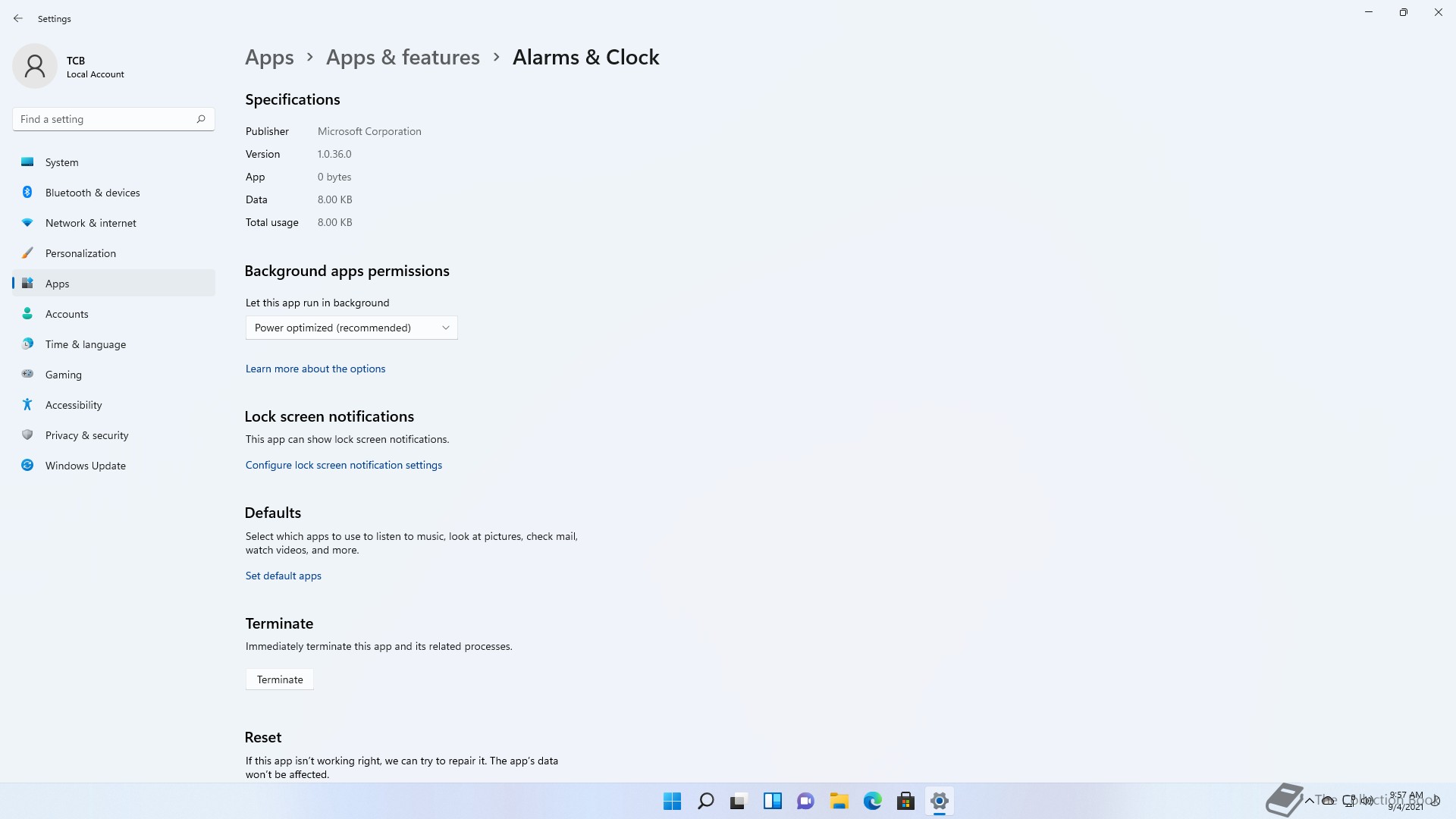Navigate to Privacy & security

114,435
